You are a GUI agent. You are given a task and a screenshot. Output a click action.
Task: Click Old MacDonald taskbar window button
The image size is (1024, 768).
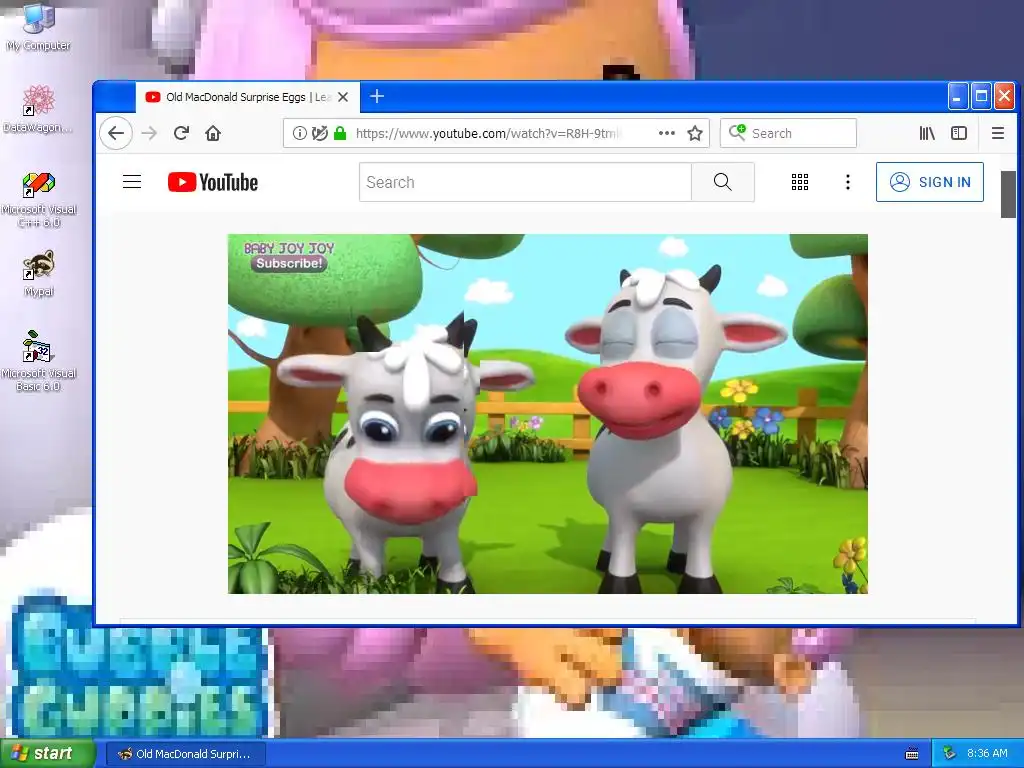pos(185,754)
